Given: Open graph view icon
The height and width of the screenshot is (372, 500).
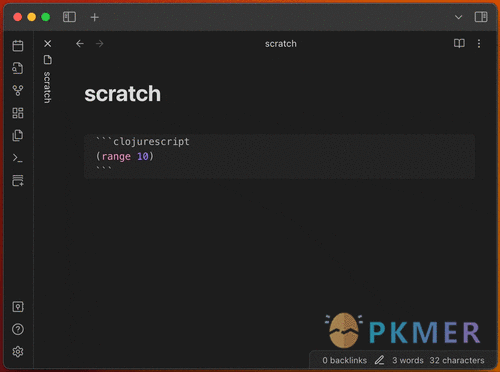Looking at the screenshot, I should pos(18,90).
